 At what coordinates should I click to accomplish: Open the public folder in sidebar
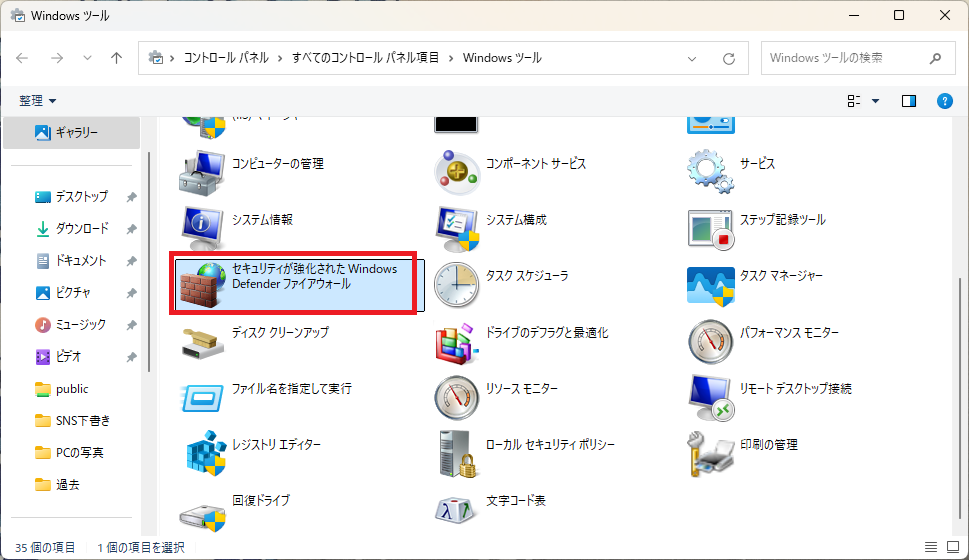[x=62, y=389]
